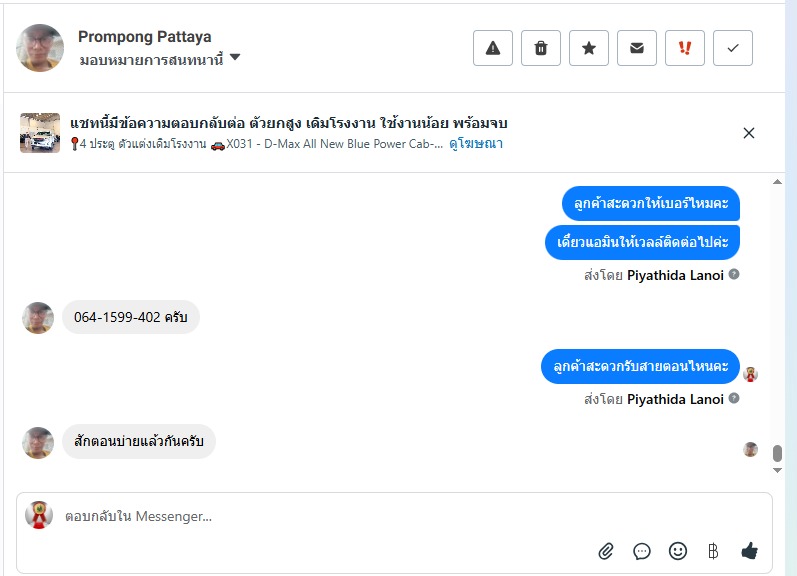Attach a file with paperclip icon
The width and height of the screenshot is (797, 576).
pyautogui.click(x=606, y=551)
